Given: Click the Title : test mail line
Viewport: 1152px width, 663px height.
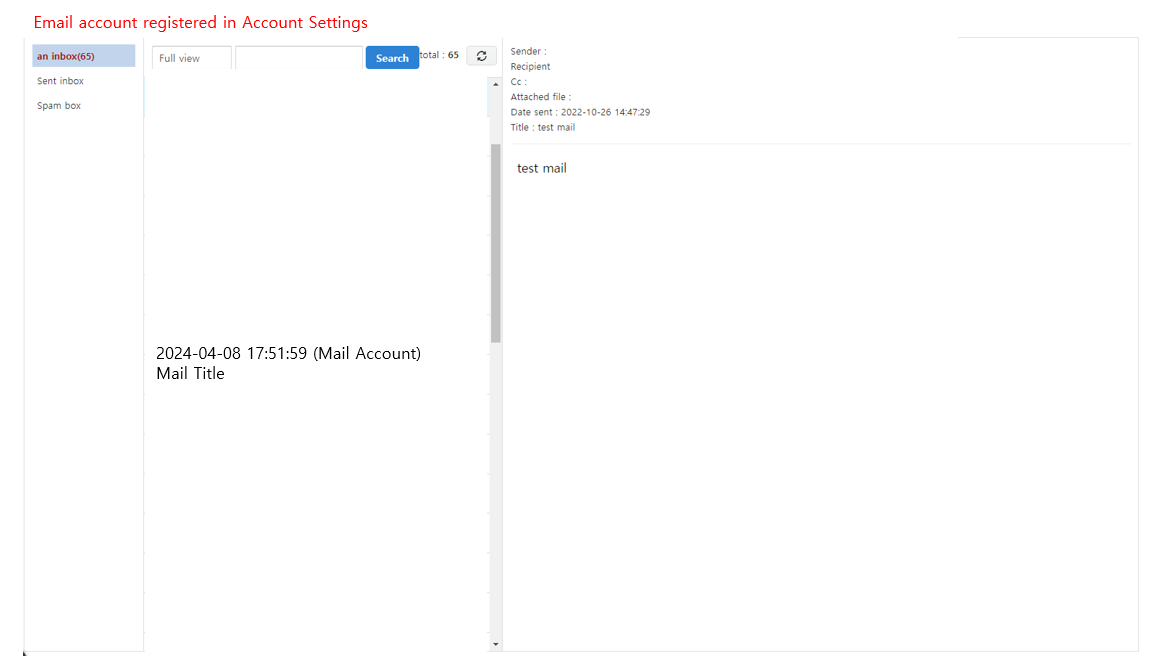Looking at the screenshot, I should coord(543,127).
